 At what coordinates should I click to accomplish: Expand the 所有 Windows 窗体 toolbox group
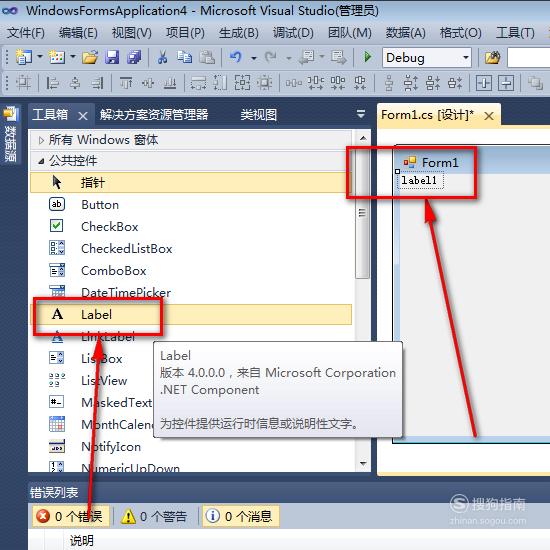pos(41,141)
